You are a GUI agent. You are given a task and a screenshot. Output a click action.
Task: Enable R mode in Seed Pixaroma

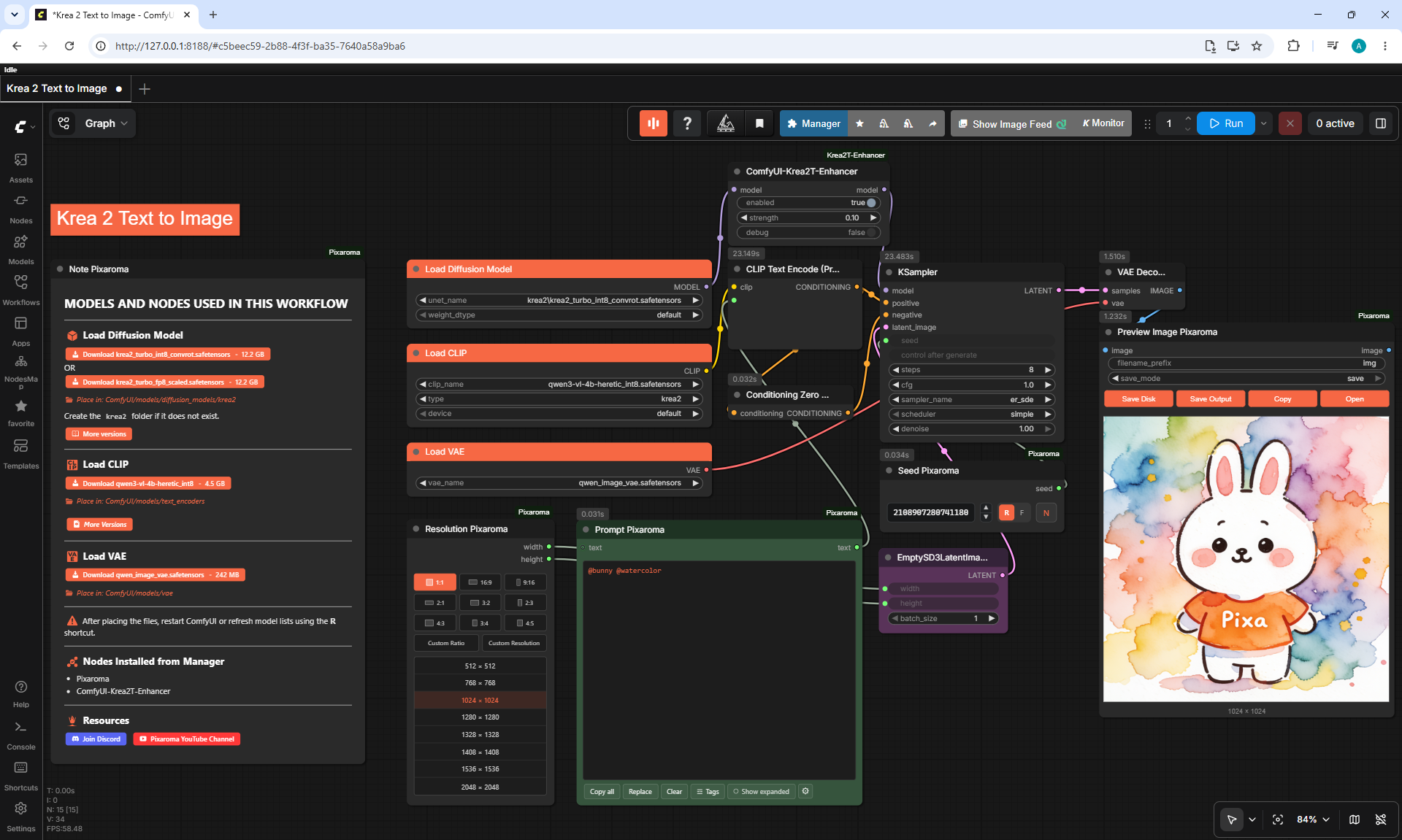(1006, 512)
